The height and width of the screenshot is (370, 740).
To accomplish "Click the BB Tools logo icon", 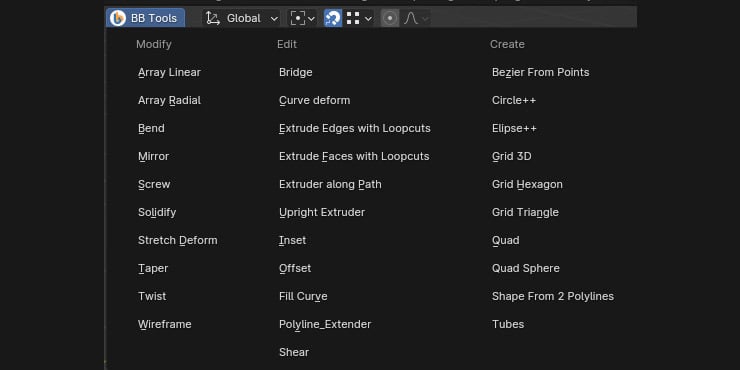I will click(x=118, y=18).
